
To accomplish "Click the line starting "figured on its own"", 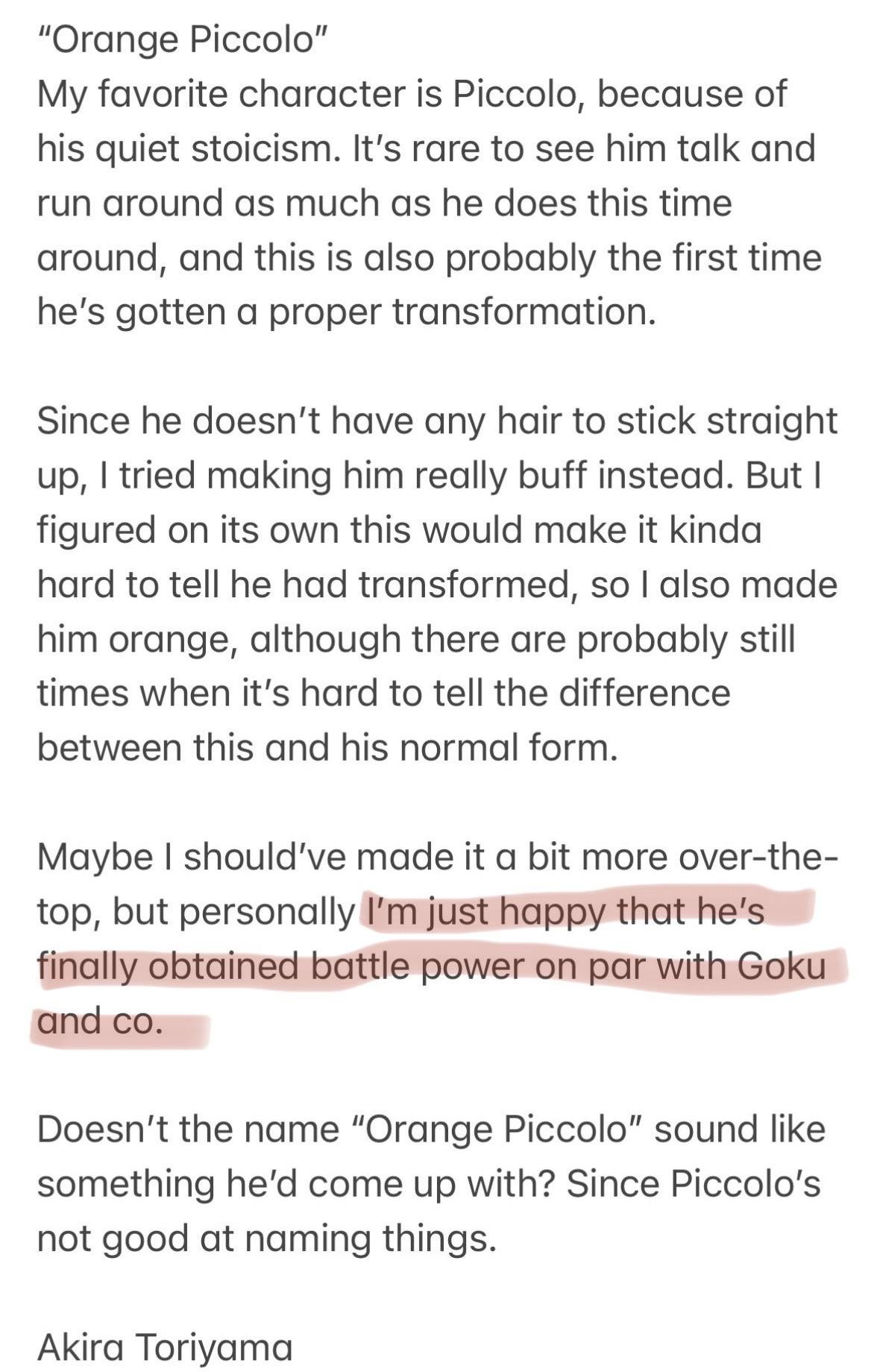I will point(400,530).
